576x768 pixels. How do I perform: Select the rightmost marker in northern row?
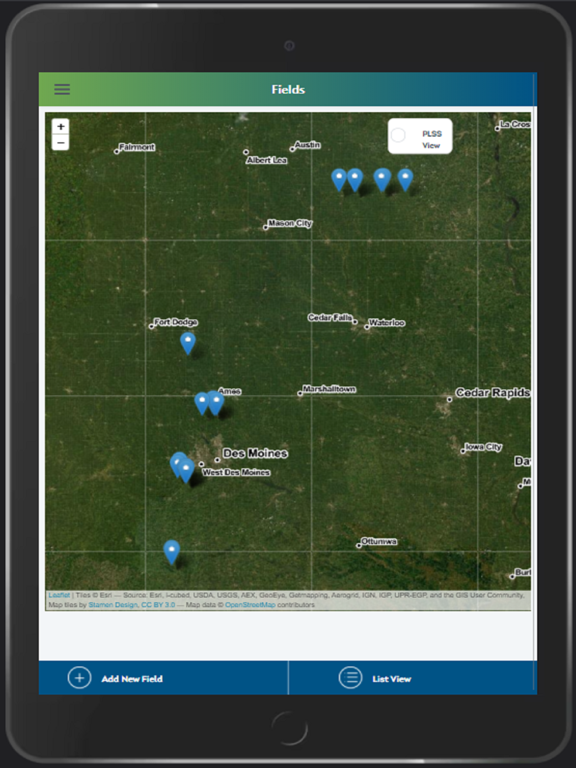pos(405,180)
